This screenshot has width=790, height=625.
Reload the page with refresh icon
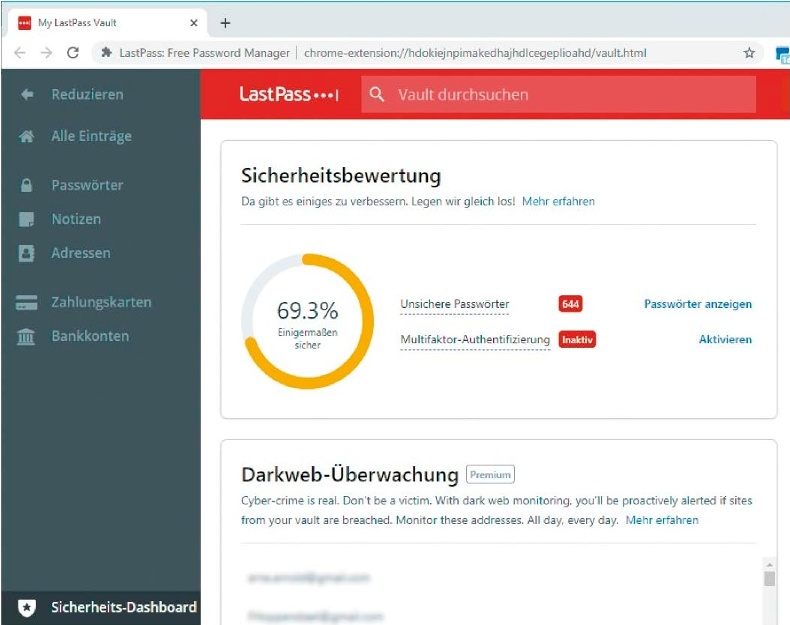73,52
